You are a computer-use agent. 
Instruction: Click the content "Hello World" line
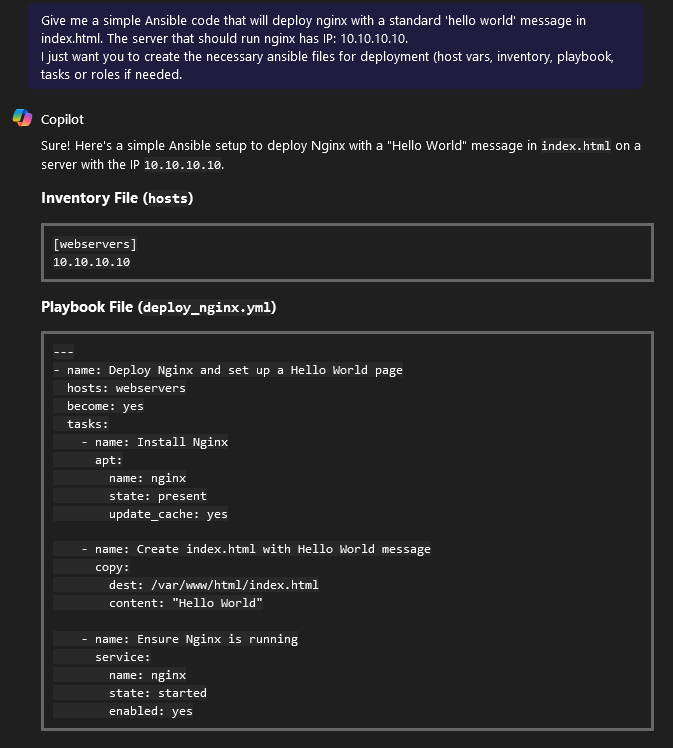click(186, 603)
